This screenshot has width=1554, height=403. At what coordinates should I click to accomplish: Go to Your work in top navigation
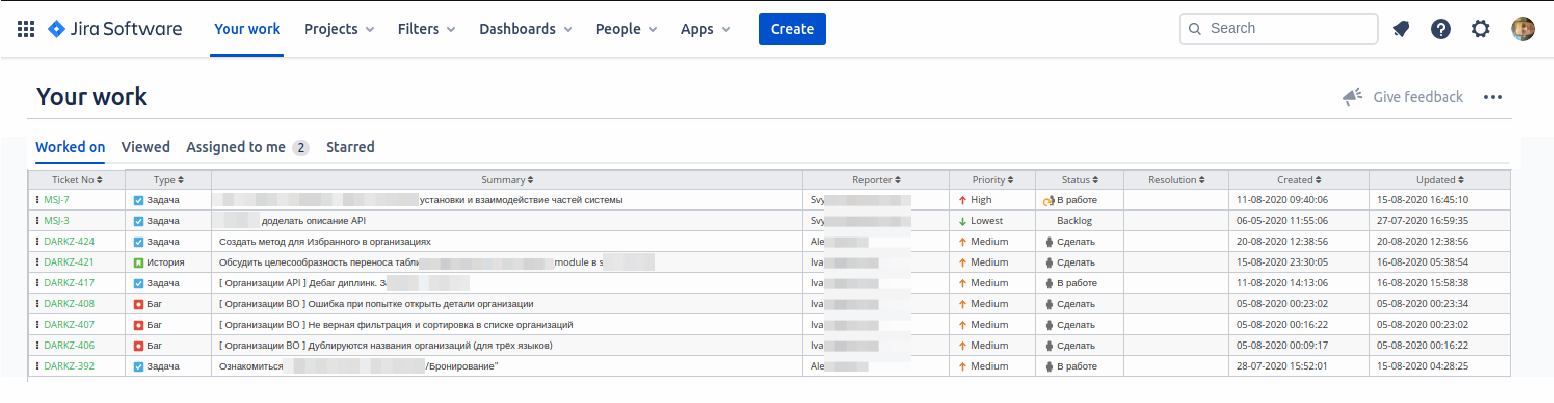tap(247, 29)
